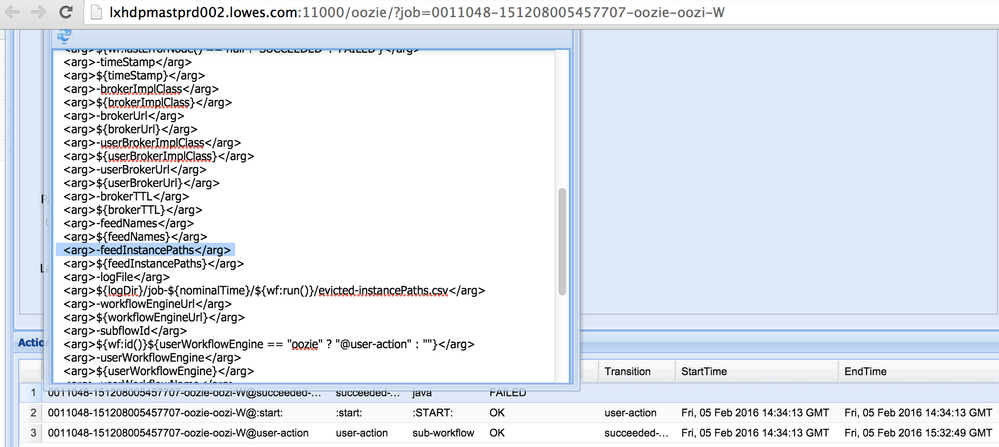
Task: Click the :start: name cell in row 2
Action: pos(349,413)
